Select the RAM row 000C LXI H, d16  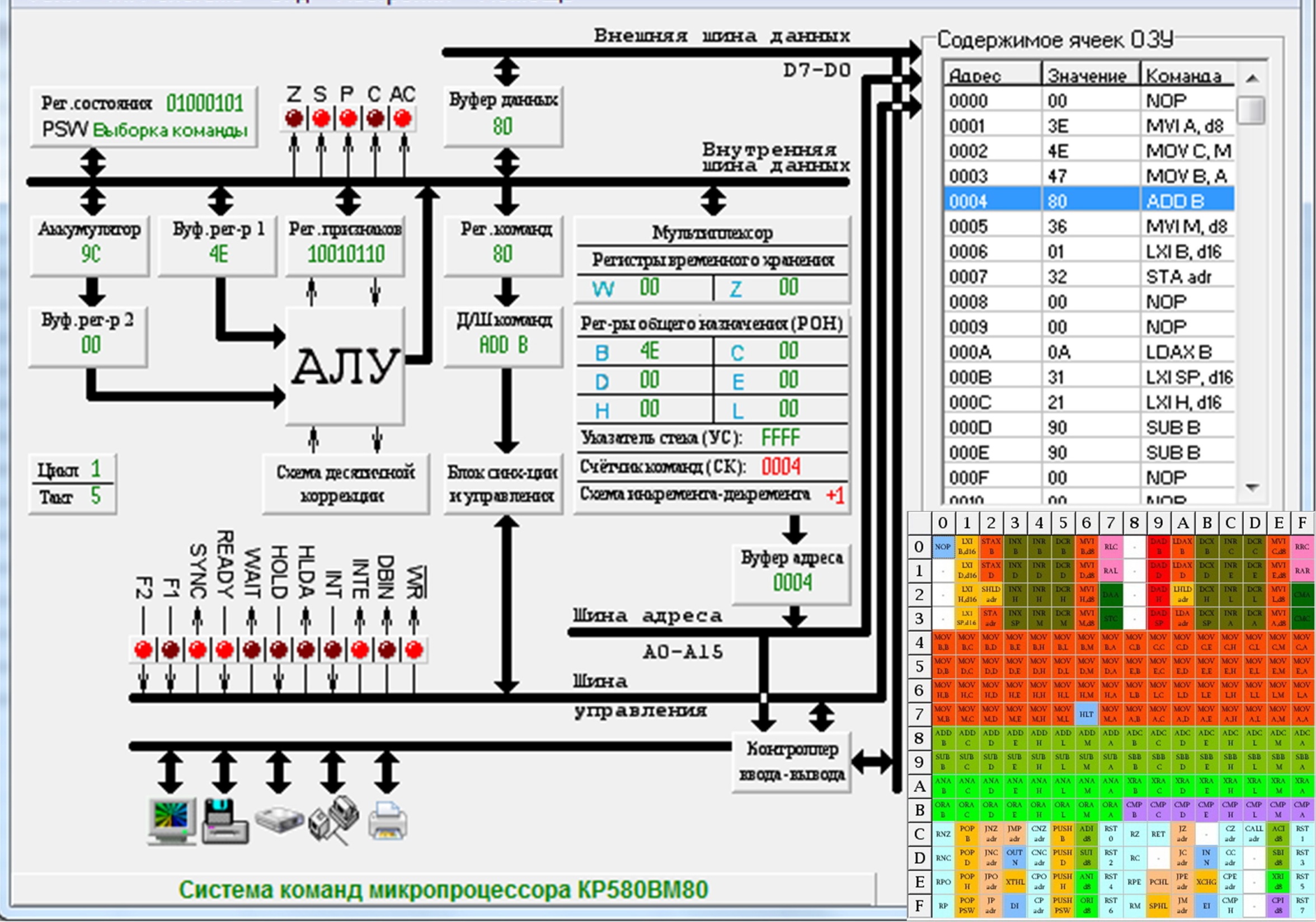pos(1089,402)
